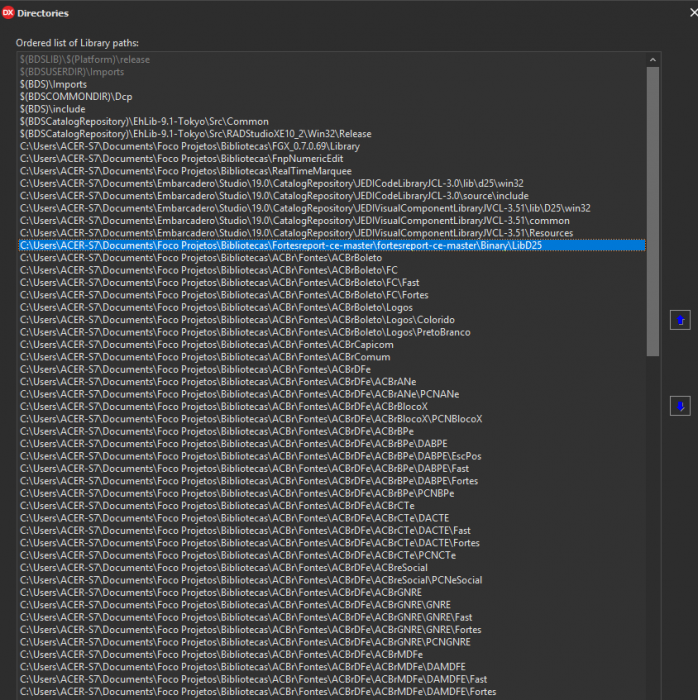
Task: Select the ACBrBoleto\Logos\Colorido path
Action: click(332, 320)
